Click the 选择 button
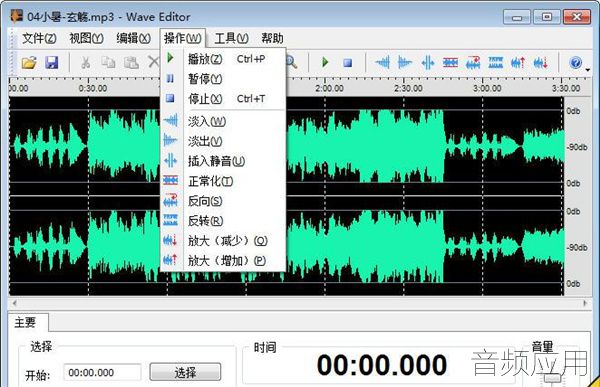This screenshot has height=387, width=600. point(185,372)
